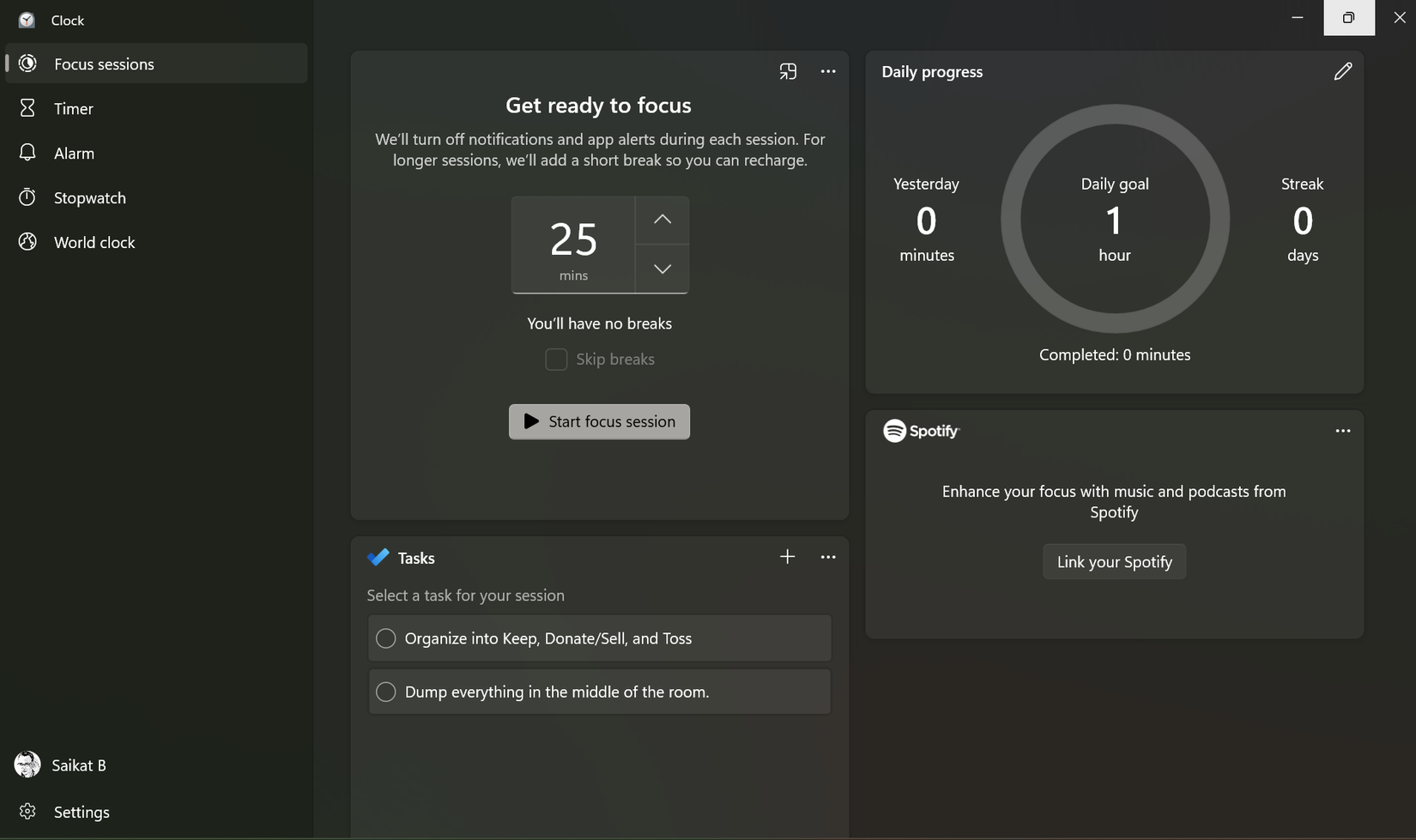Viewport: 1416px width, 840px height.
Task: Open the Tasks panel more options ellipsis
Action: pyautogui.click(x=828, y=557)
